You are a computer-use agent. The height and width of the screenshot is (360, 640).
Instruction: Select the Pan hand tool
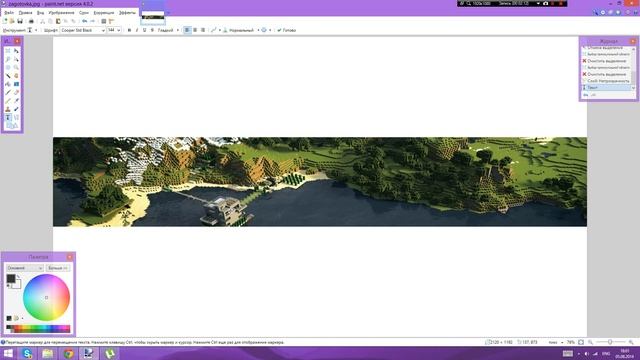pos(16,76)
